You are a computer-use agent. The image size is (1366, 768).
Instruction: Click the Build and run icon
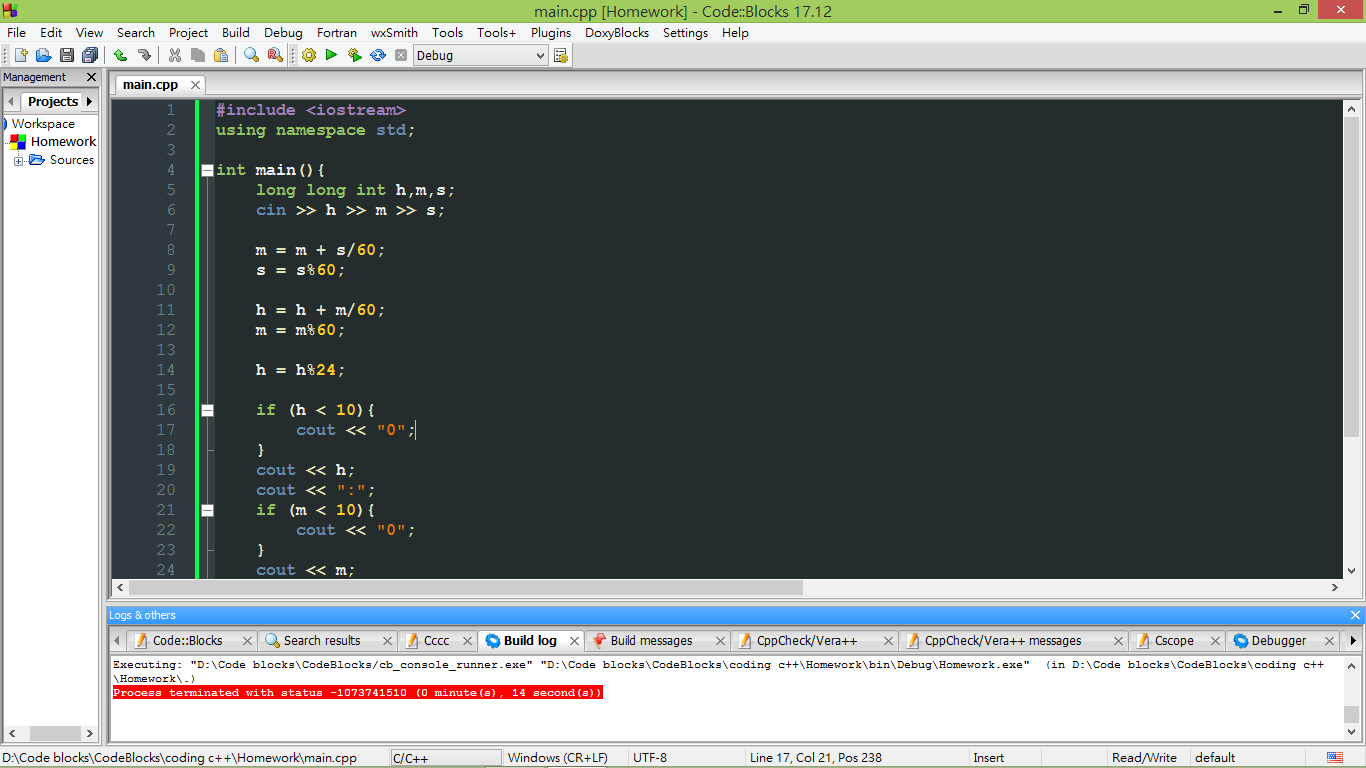coord(354,55)
